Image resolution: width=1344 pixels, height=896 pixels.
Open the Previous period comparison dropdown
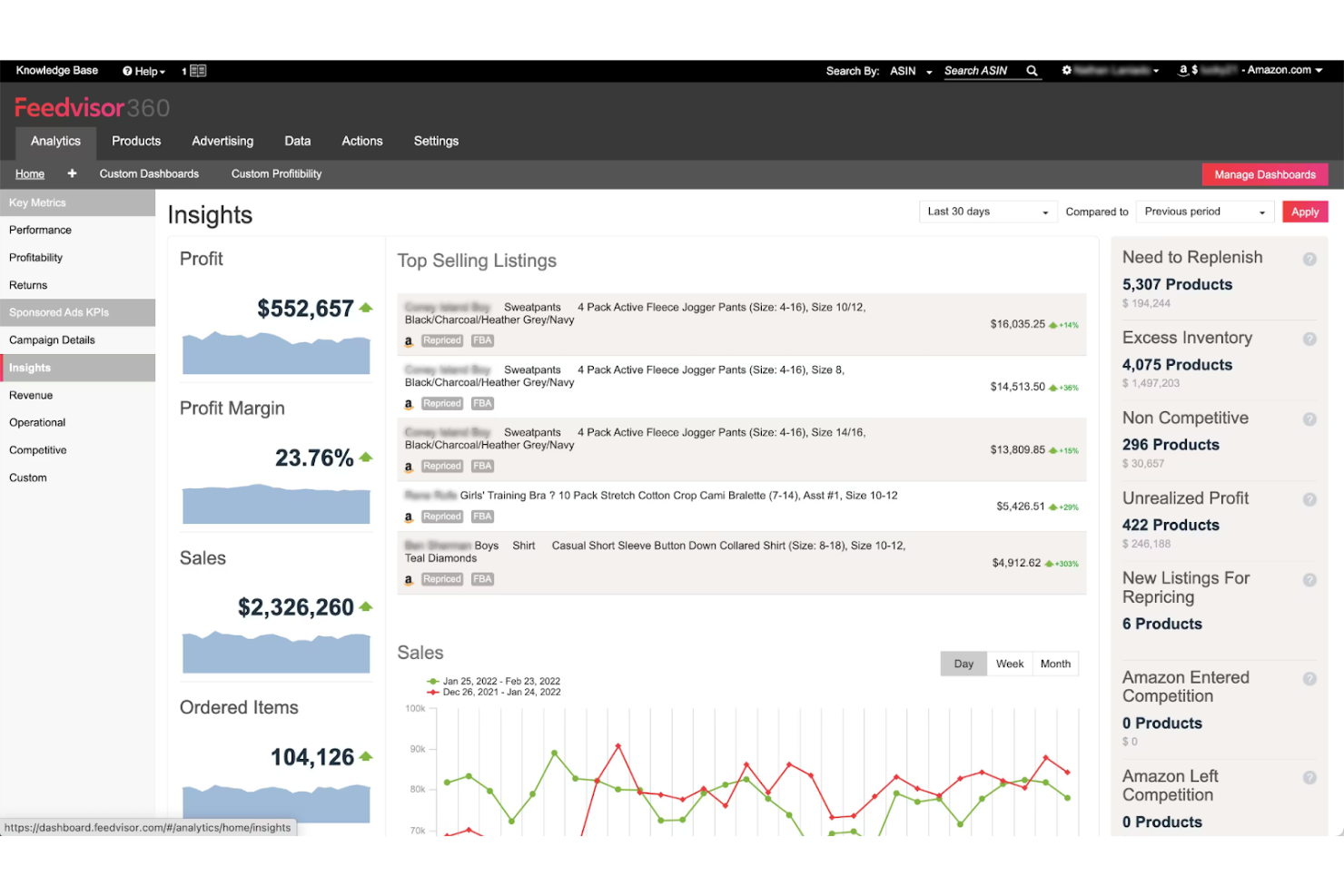coord(1204,211)
